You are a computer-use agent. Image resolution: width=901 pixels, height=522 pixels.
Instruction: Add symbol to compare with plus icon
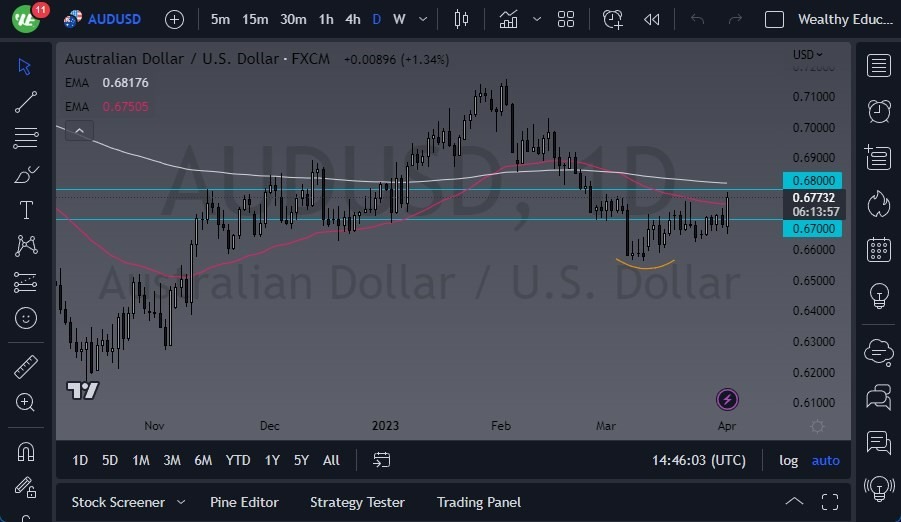pyautogui.click(x=174, y=20)
